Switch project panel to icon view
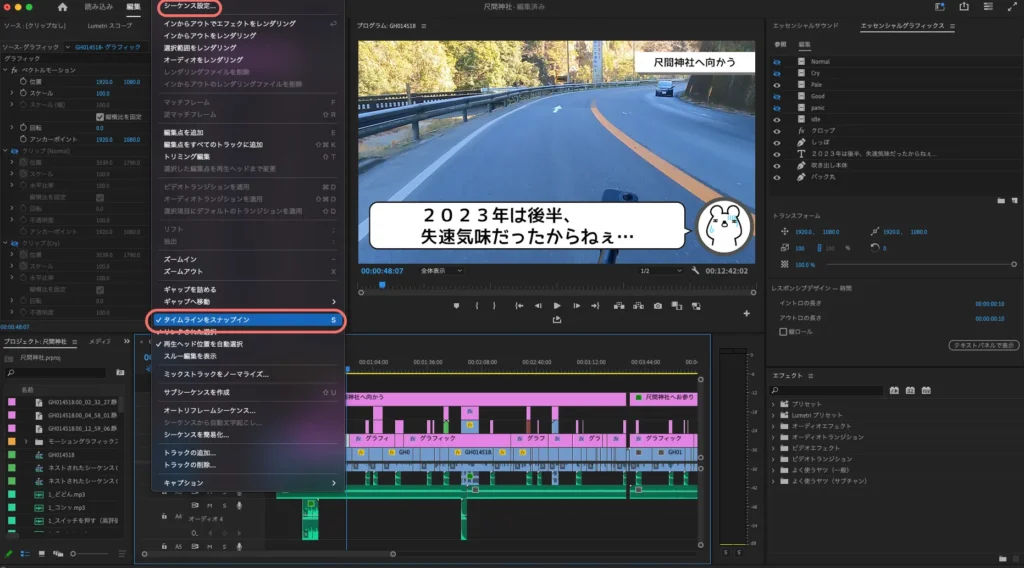1024x568 pixels. point(41,554)
